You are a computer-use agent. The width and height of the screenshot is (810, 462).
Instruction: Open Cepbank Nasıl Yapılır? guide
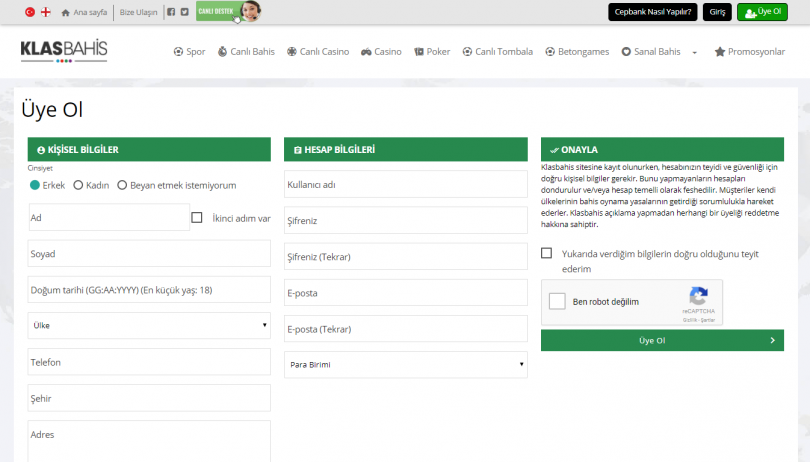pyautogui.click(x=652, y=12)
